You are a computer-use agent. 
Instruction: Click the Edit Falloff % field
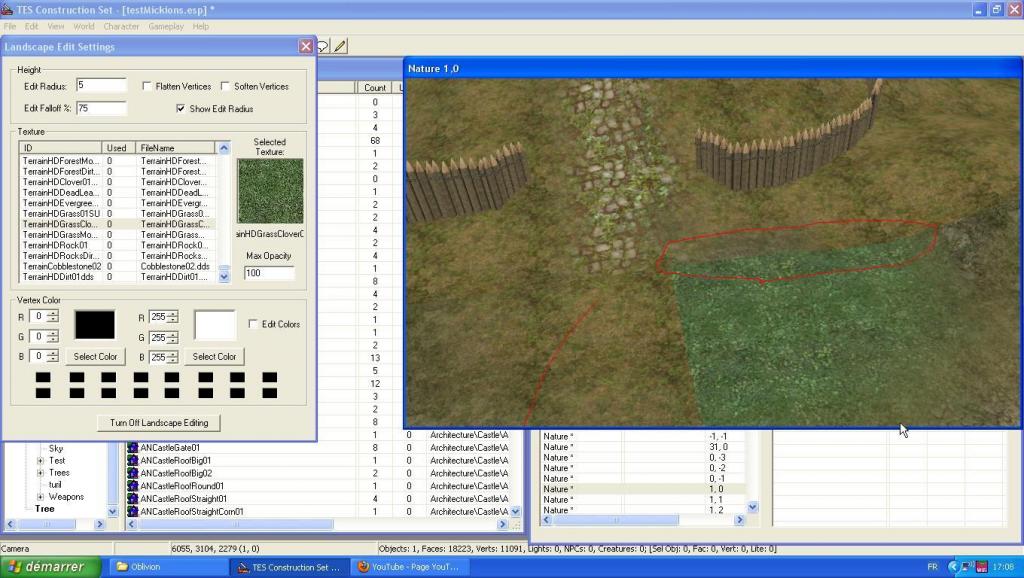[x=101, y=108]
